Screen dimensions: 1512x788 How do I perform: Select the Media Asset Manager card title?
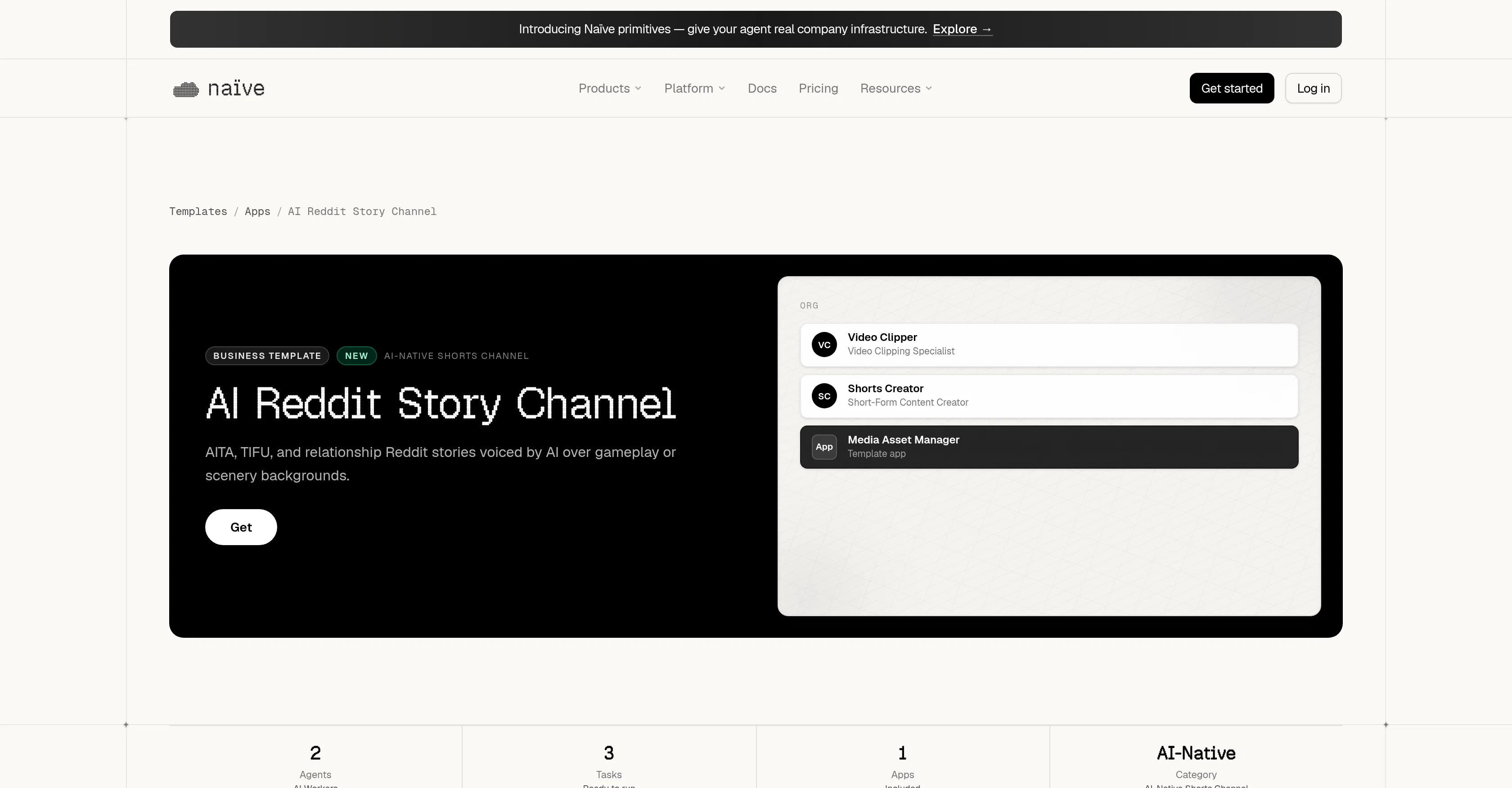(903, 439)
